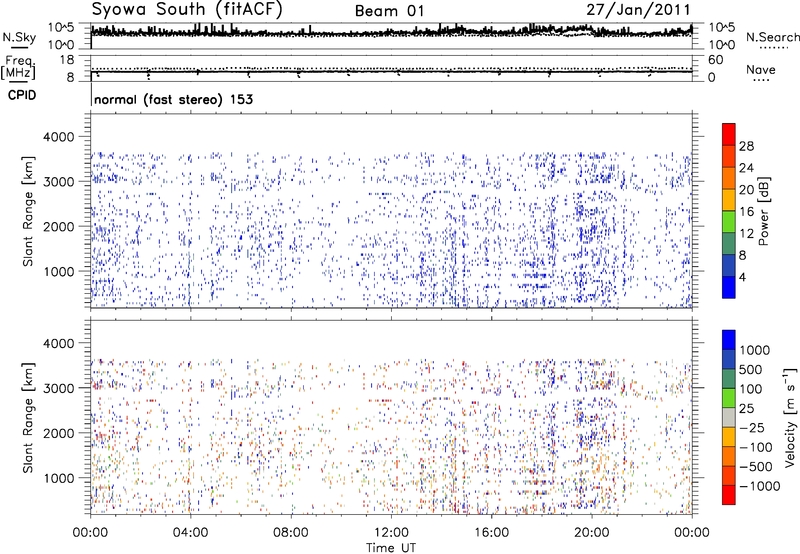The width and height of the screenshot is (800, 554).
Task: Click the dotted line sample under 'Nave'
Action: tap(762, 80)
